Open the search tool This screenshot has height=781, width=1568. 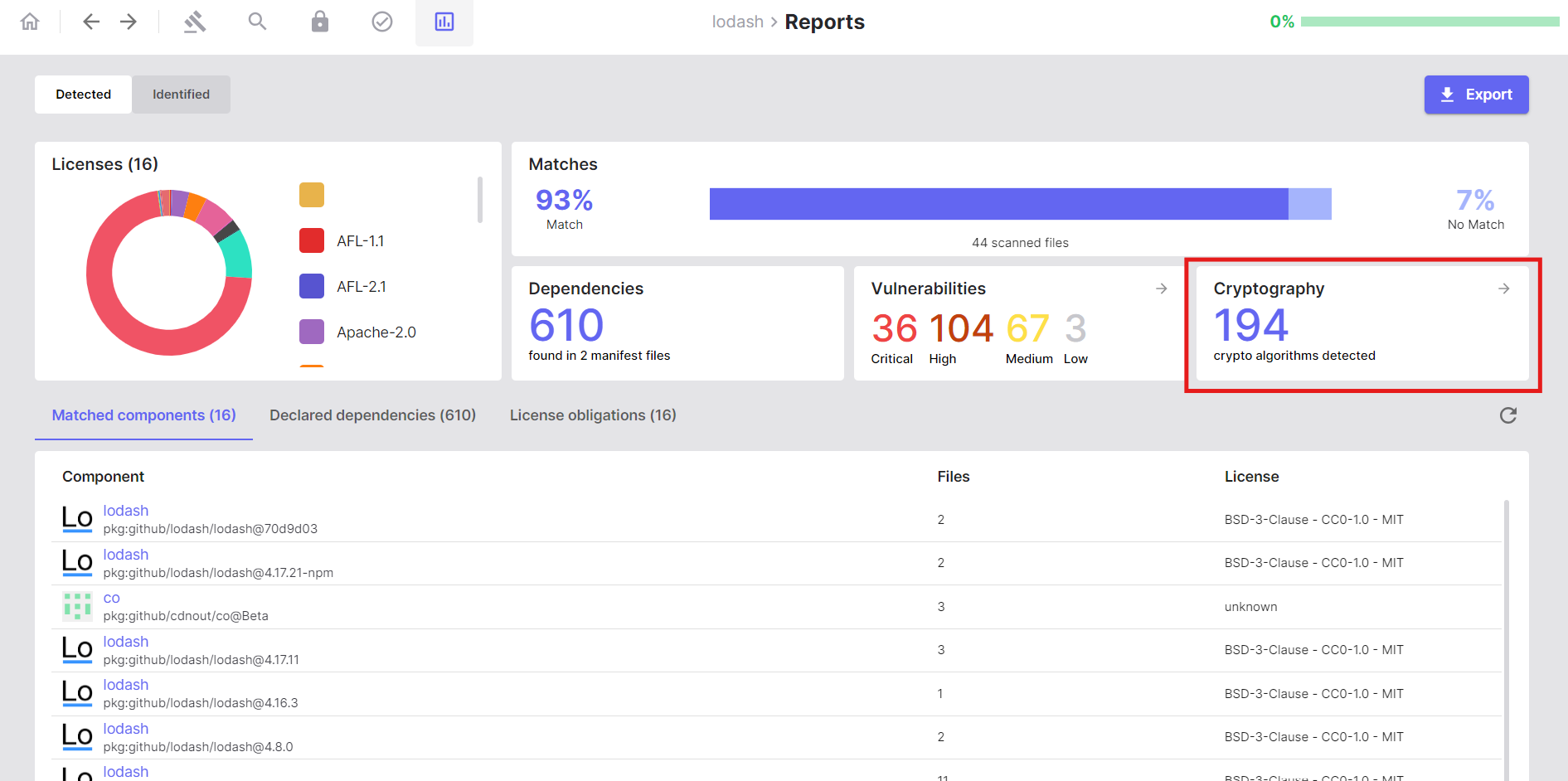(257, 22)
